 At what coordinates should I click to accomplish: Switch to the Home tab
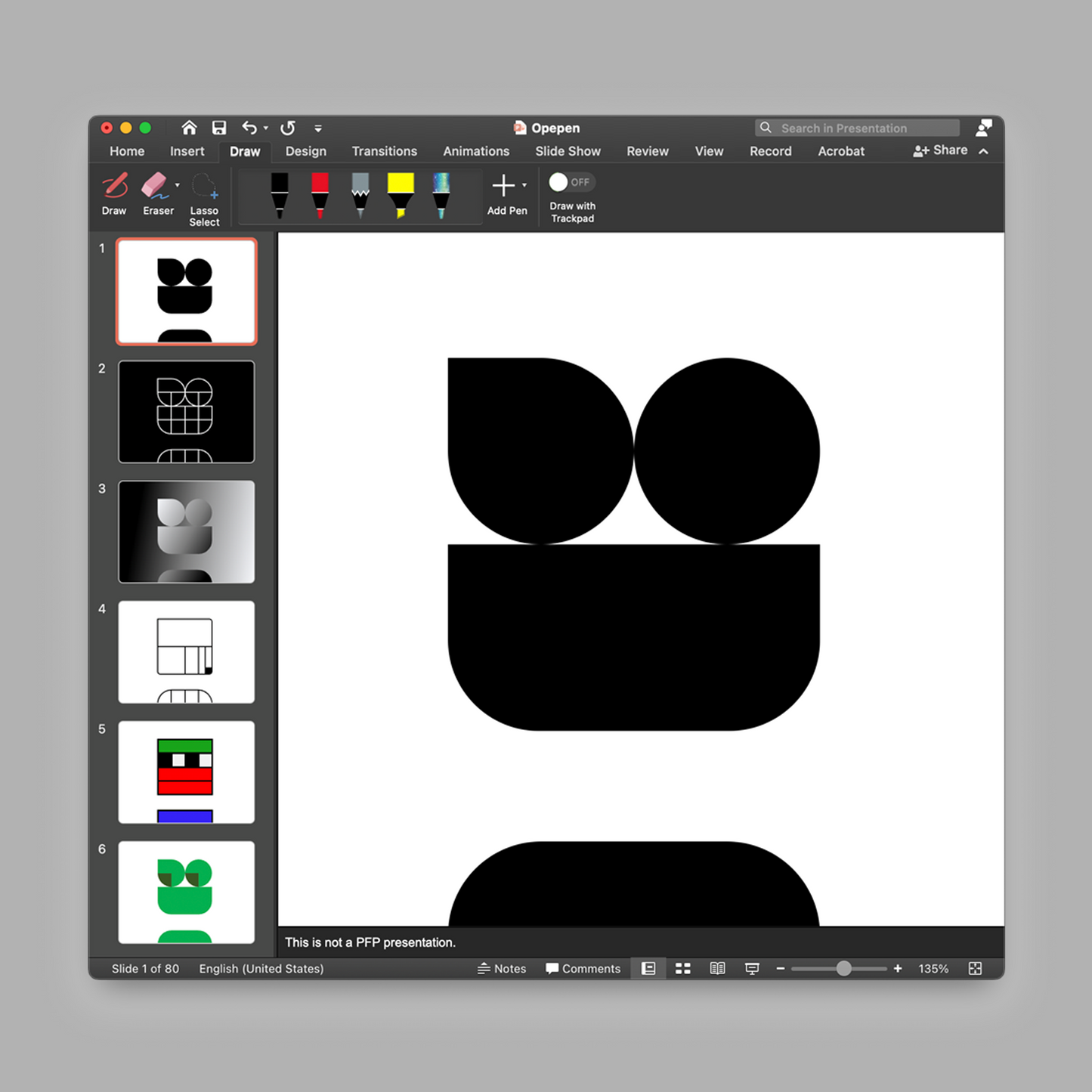tap(127, 151)
